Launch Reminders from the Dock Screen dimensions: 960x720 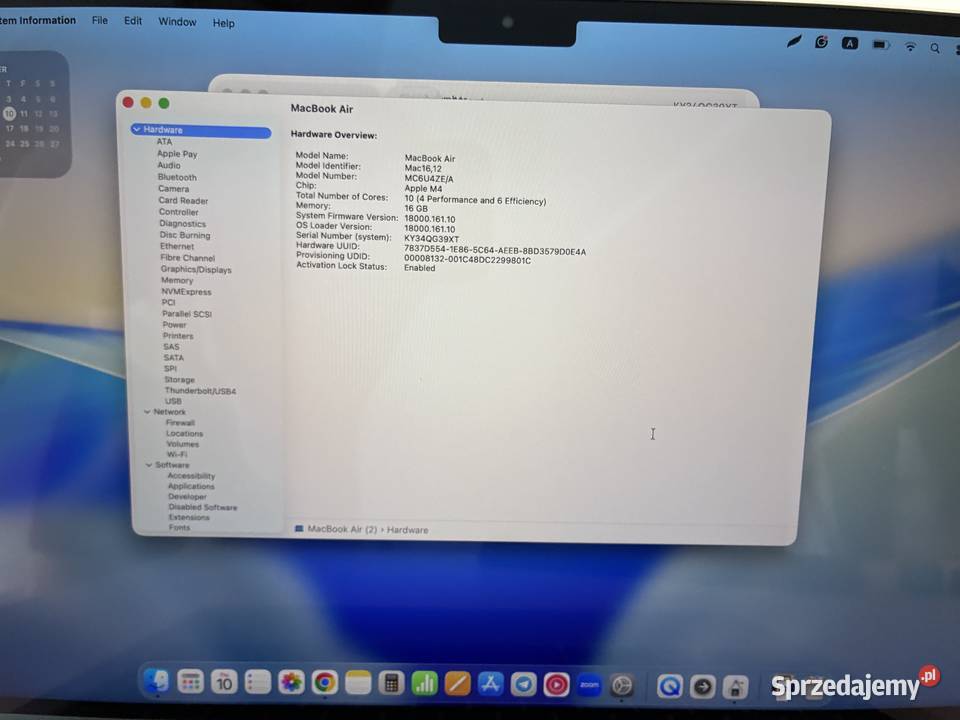coord(258,682)
